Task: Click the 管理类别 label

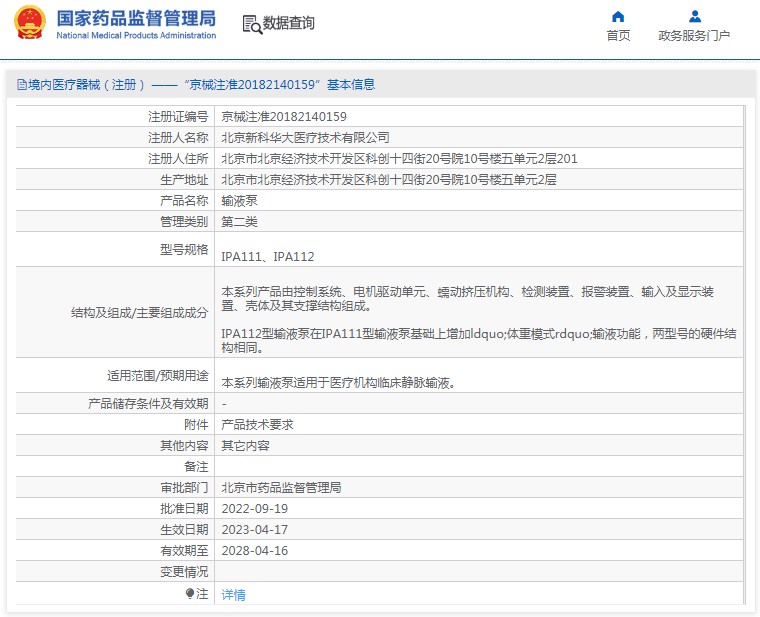Action: [184, 221]
